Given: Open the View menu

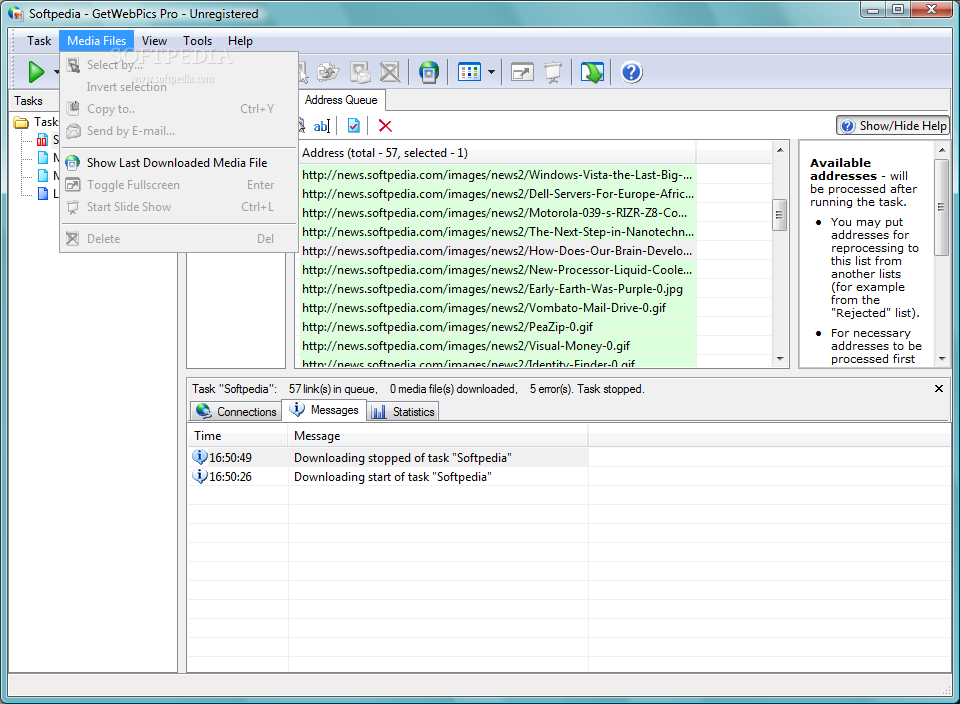Looking at the screenshot, I should click(154, 41).
